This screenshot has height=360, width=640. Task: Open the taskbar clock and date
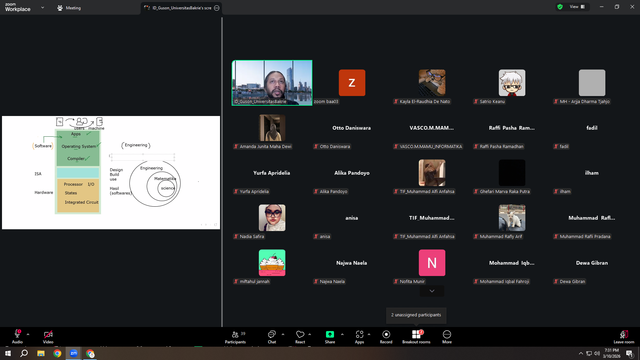611,353
